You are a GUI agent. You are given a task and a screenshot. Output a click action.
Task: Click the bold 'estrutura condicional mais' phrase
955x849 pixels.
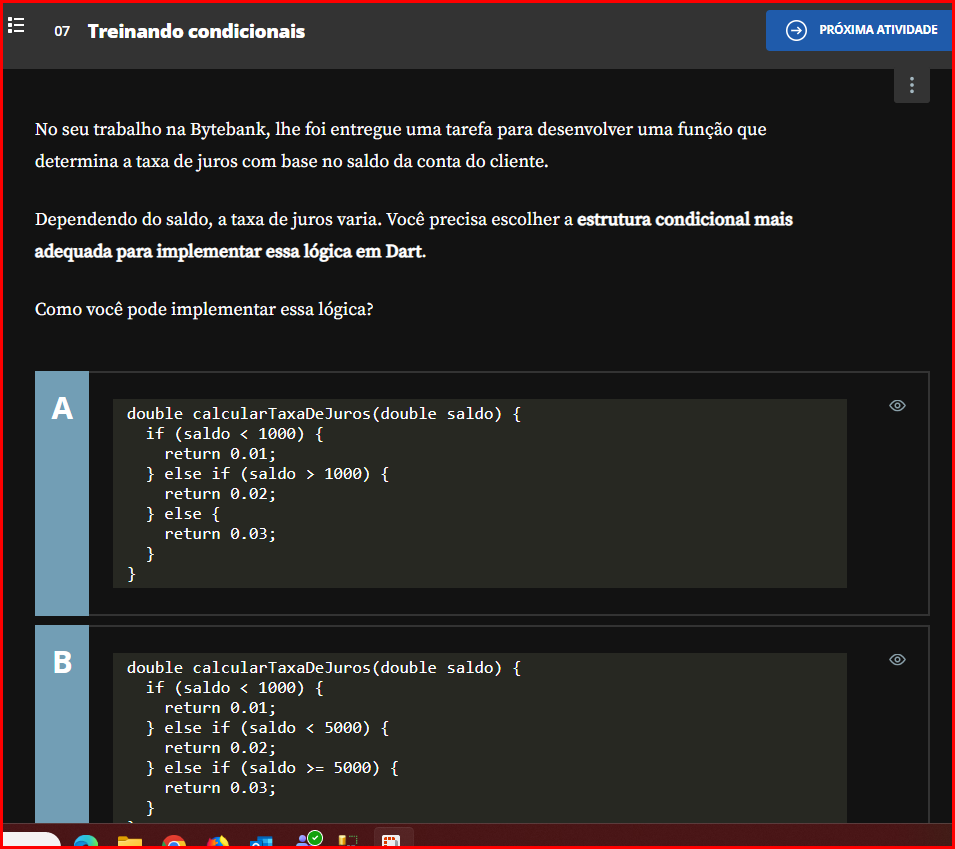tap(685, 219)
